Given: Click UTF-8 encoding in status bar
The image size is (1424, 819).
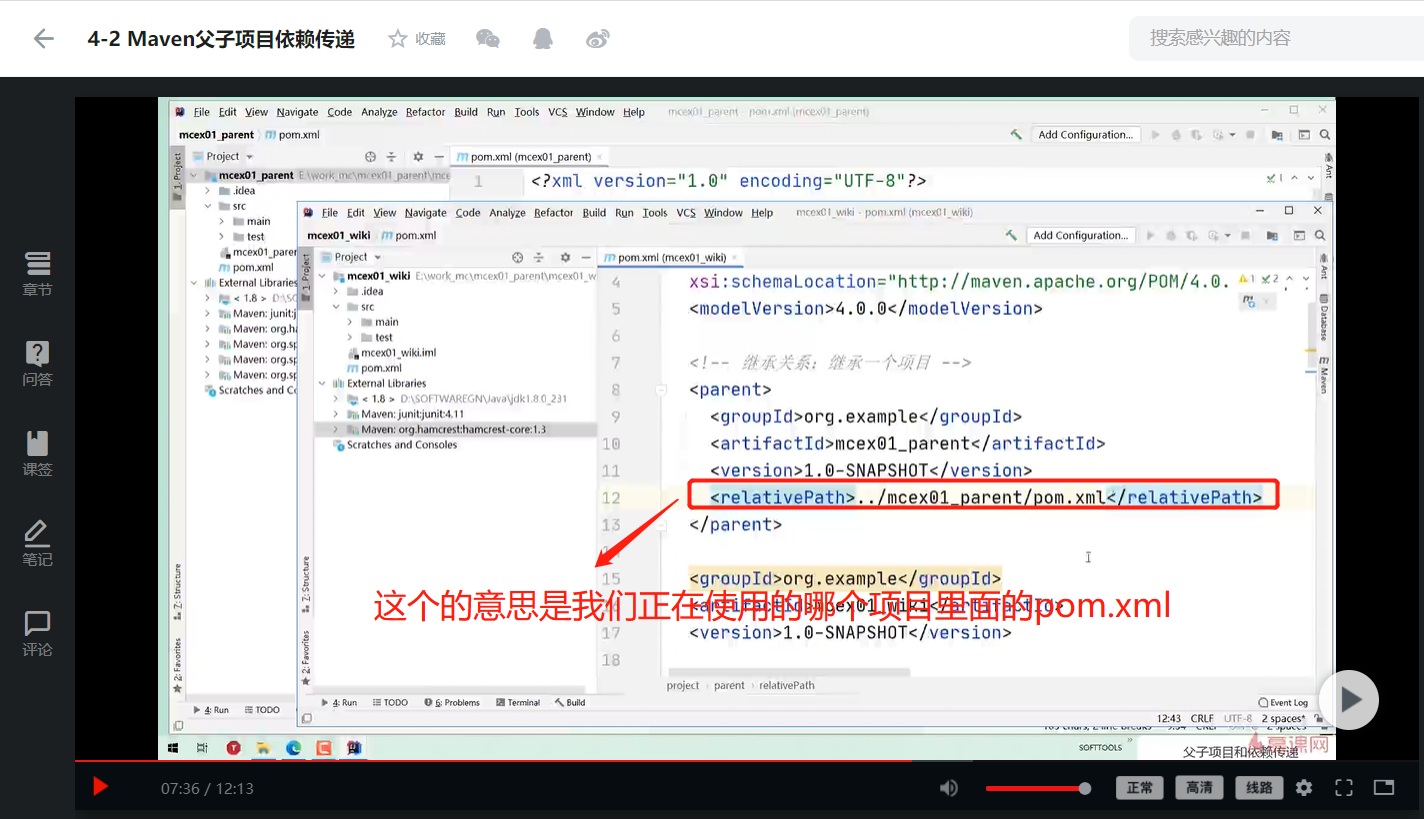Looking at the screenshot, I should coord(1237,718).
